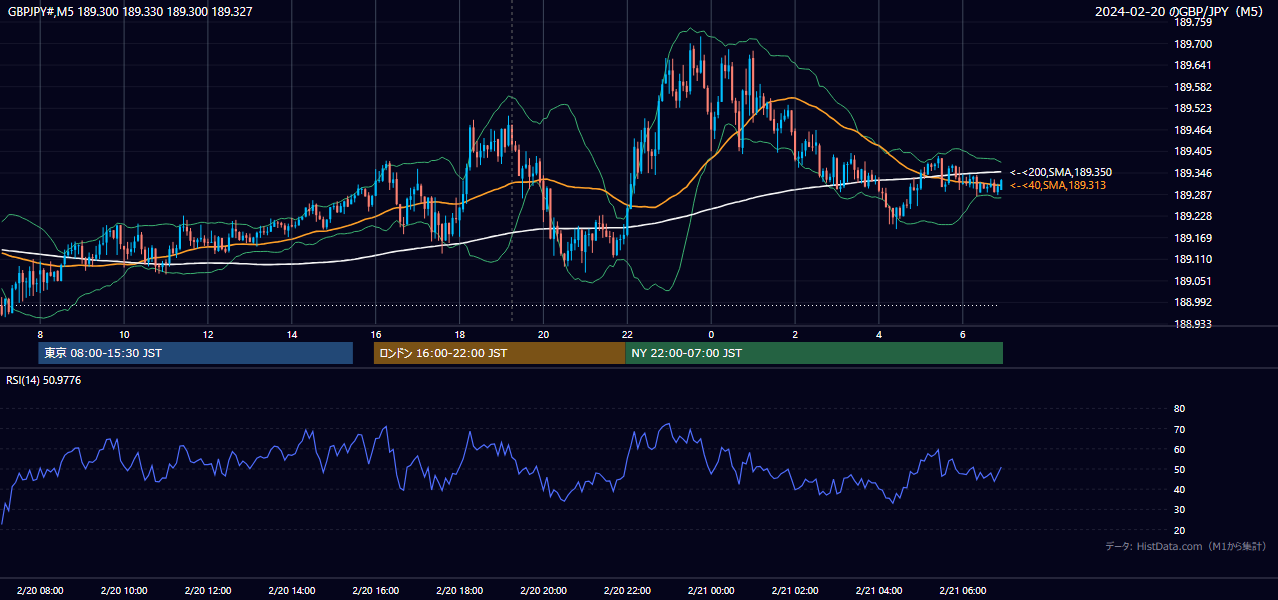This screenshot has height=600, width=1278.
Task: Click price axis label 189.051
Action: click(1192, 281)
